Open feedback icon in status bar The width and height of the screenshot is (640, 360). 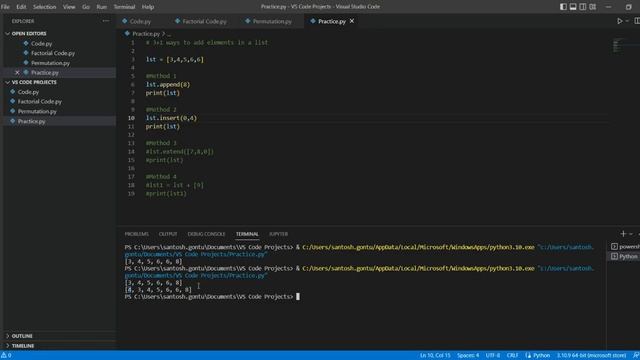pyautogui.click(x=636, y=356)
